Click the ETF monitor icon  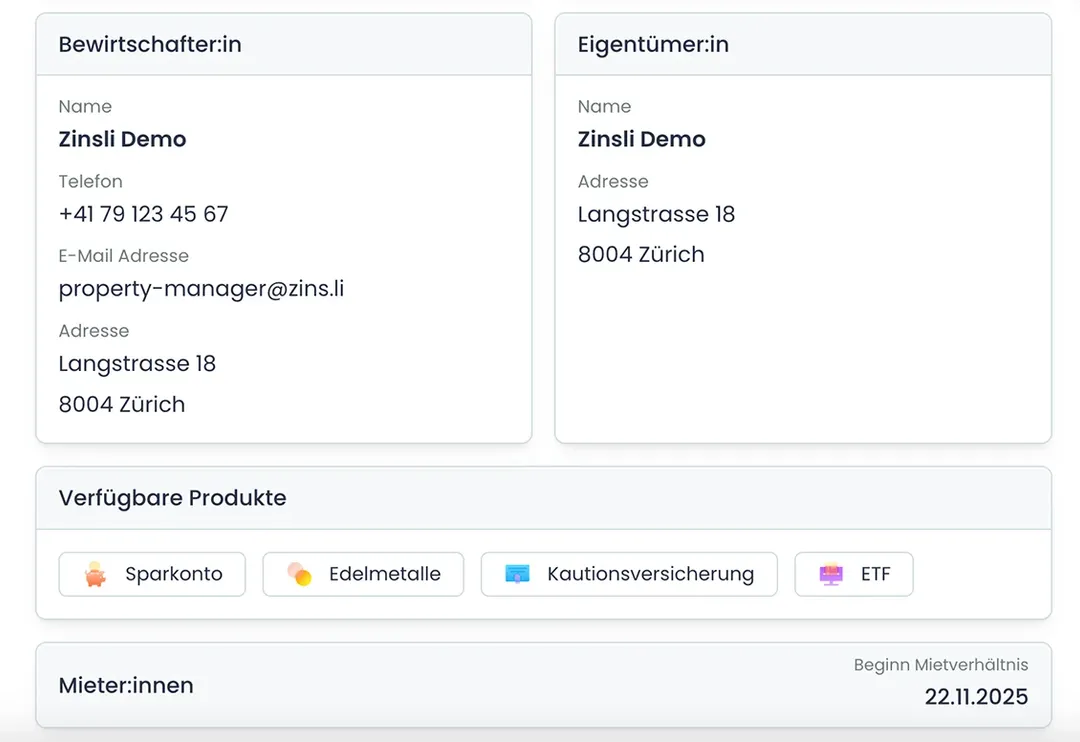tap(831, 575)
